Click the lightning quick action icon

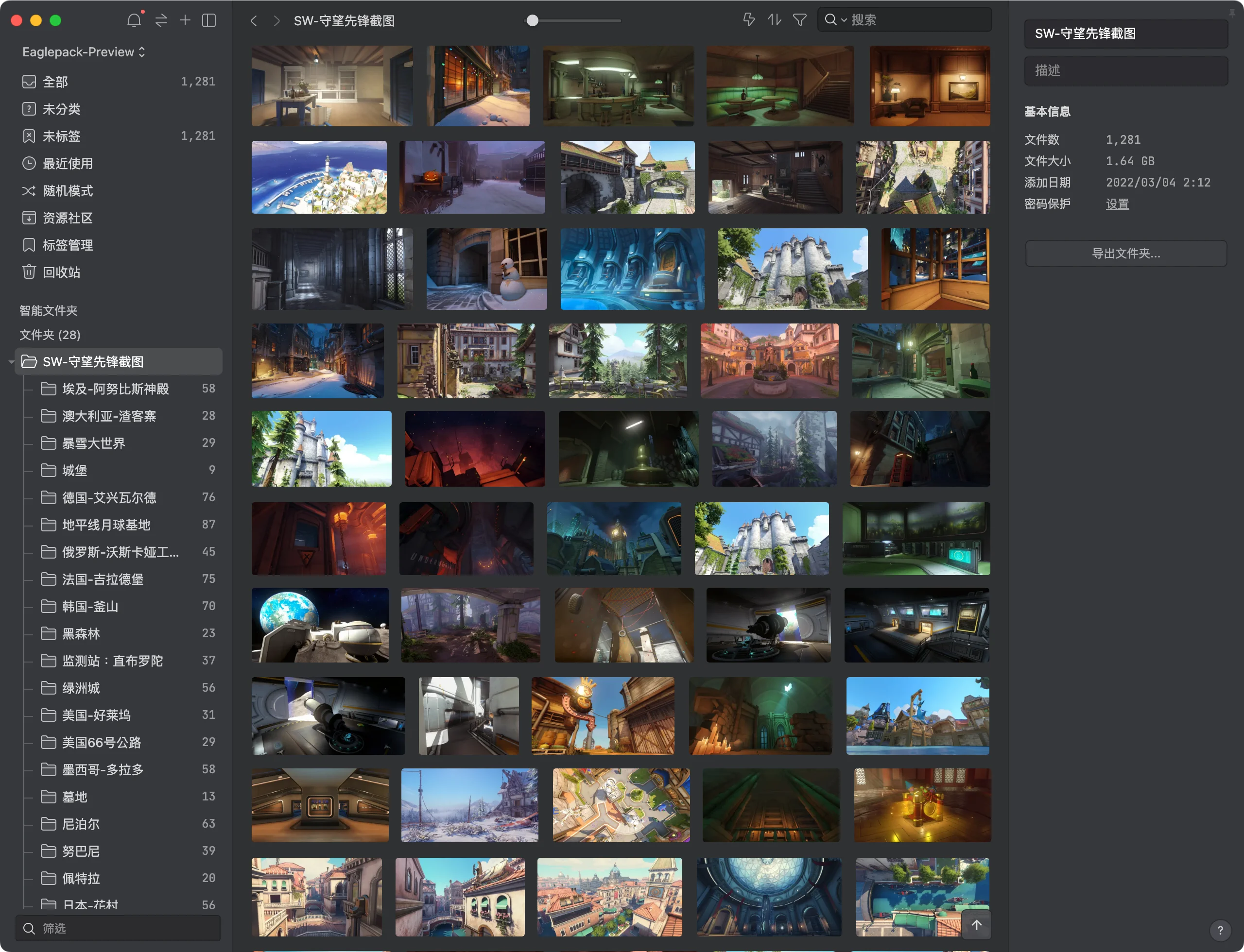click(x=748, y=20)
